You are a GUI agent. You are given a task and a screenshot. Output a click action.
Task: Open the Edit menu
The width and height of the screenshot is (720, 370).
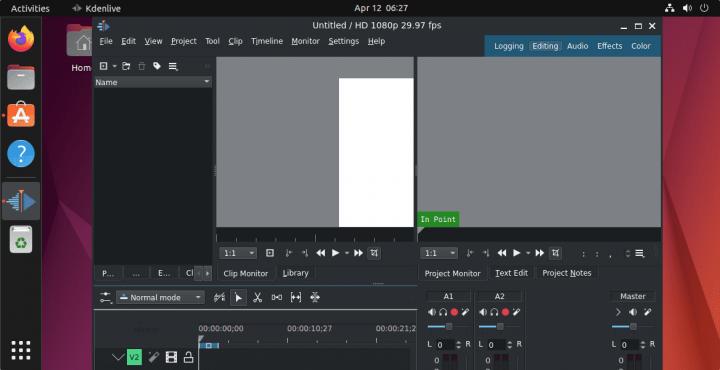[x=128, y=41]
